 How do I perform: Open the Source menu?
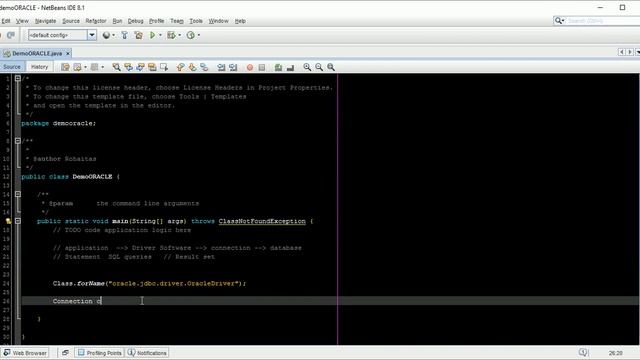pos(71,21)
